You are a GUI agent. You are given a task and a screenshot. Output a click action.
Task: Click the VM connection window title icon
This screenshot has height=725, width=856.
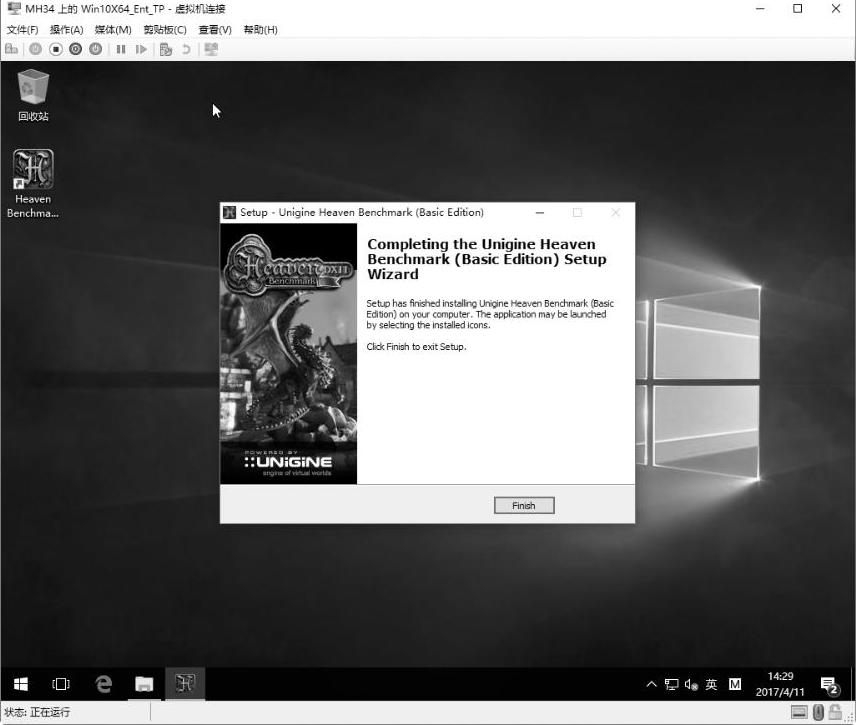point(14,9)
